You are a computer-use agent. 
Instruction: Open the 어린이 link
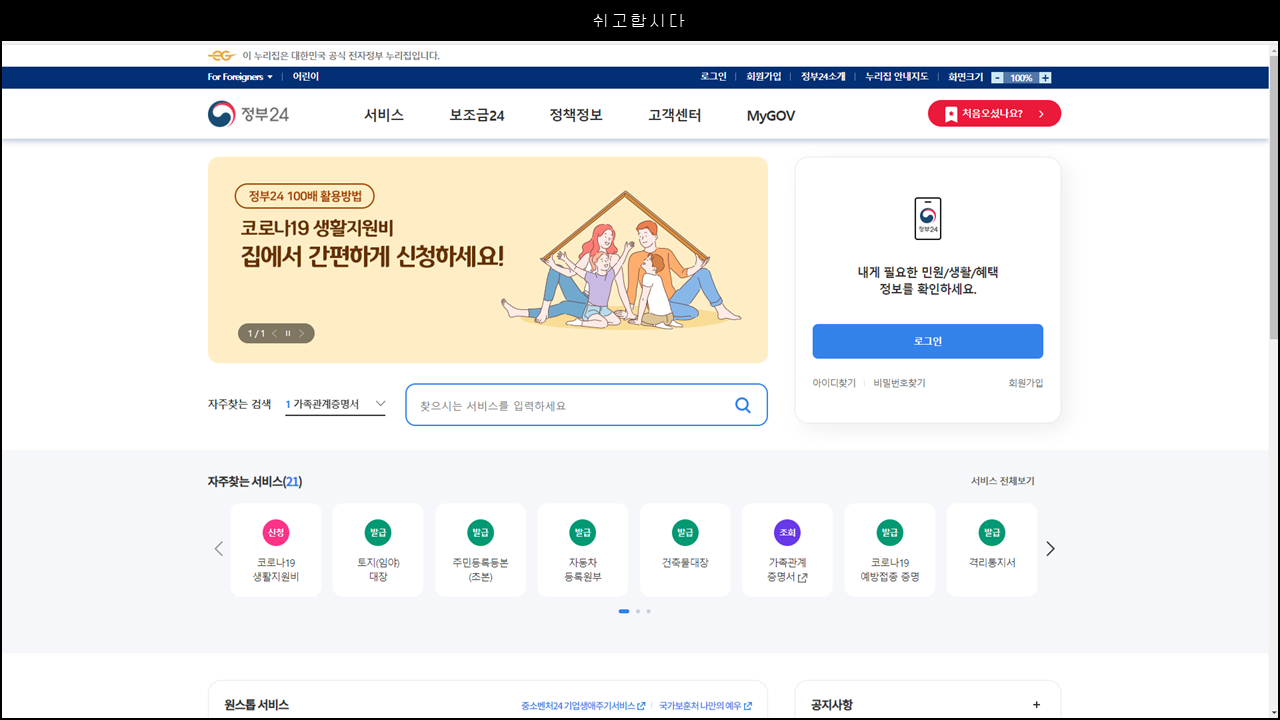pyautogui.click(x=306, y=77)
